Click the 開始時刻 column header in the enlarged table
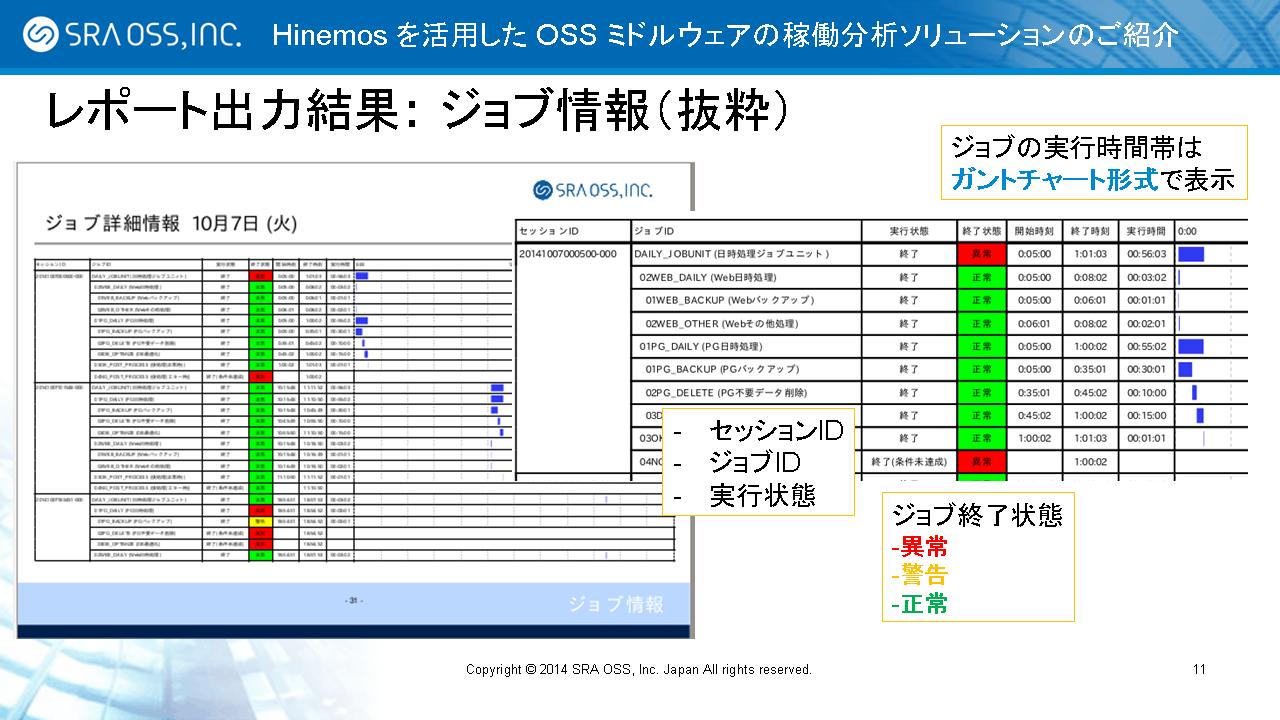The image size is (1280, 720). click(1034, 231)
